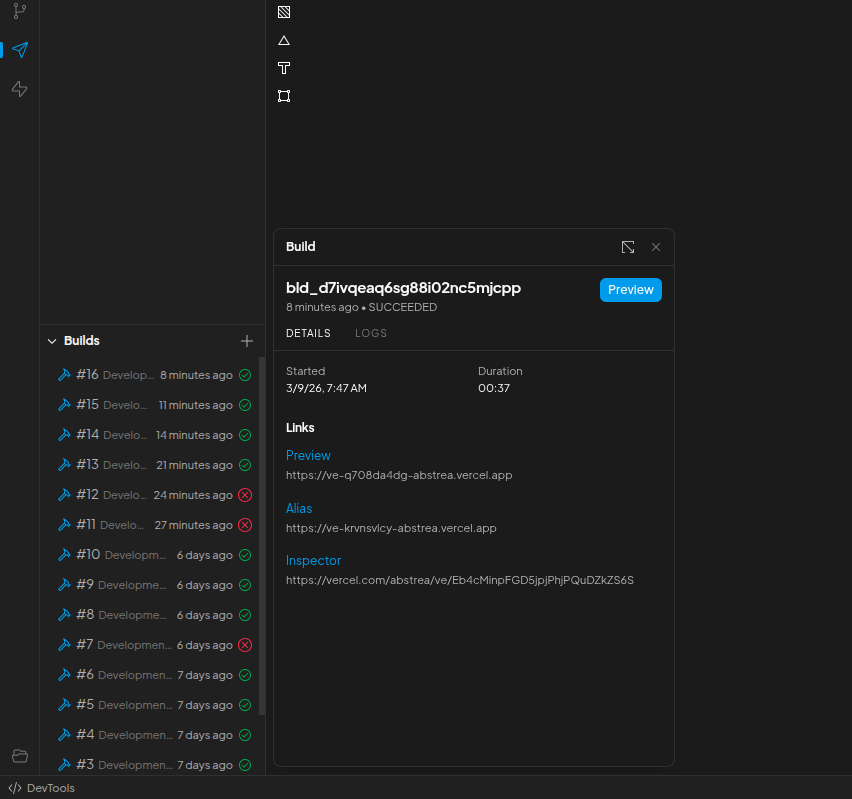Click failed status icon on build #12
Screen dimensions: 852x799
[245, 495]
